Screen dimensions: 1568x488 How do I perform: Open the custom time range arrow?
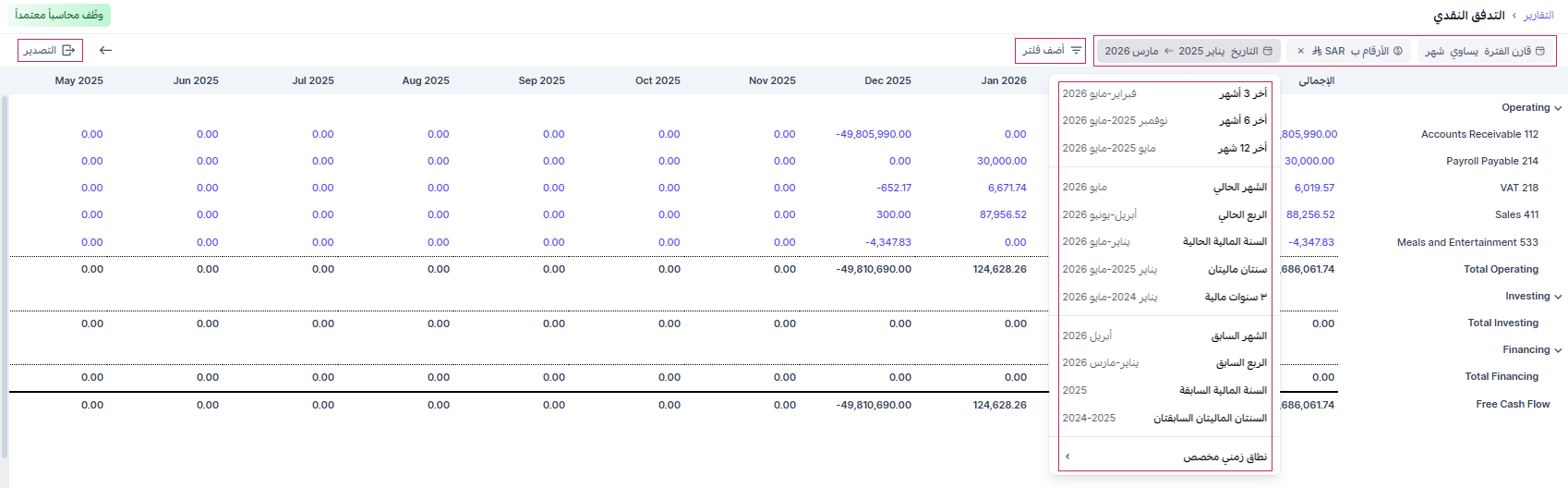tap(1067, 457)
